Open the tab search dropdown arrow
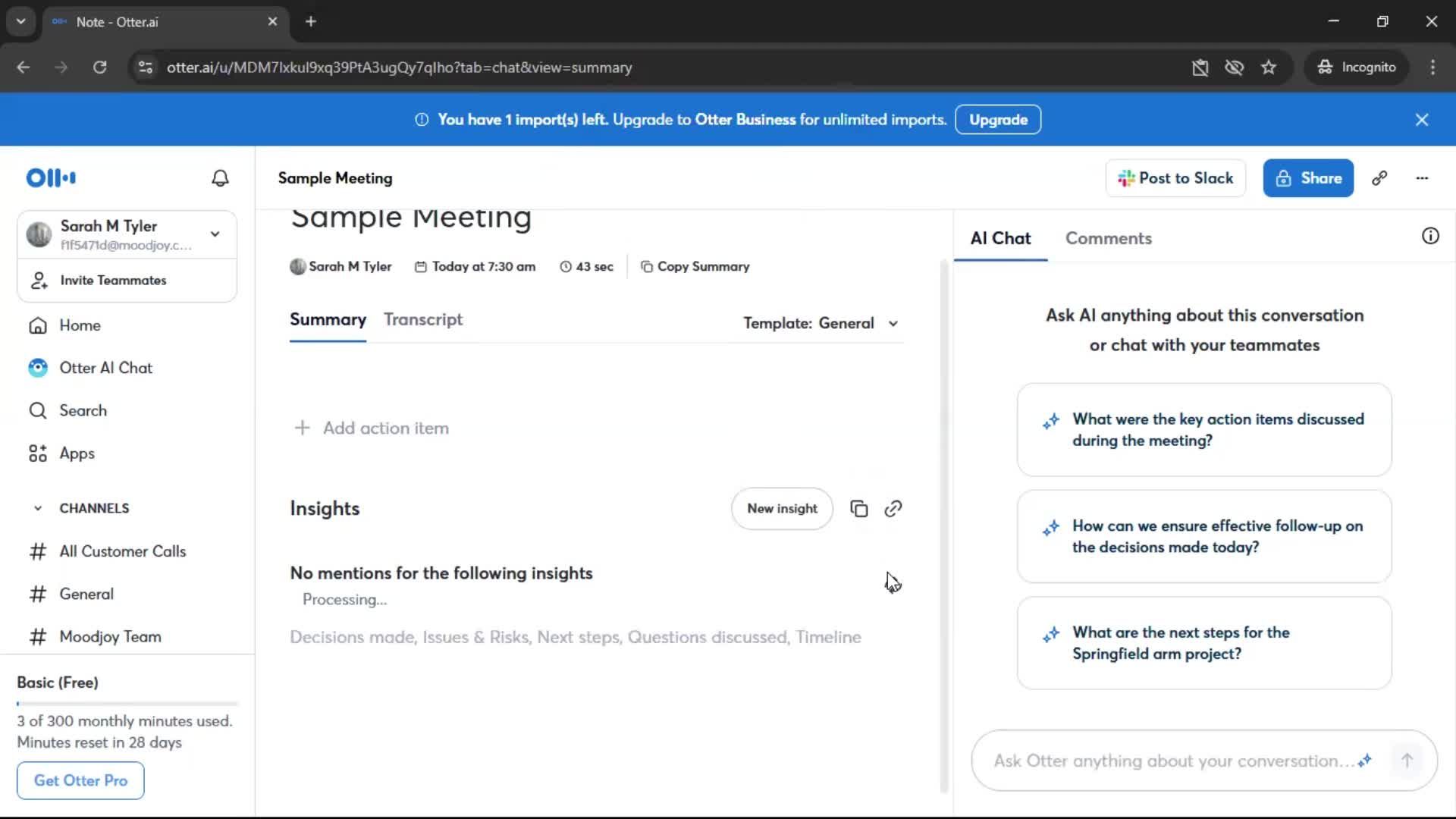This screenshot has height=819, width=1456. click(x=20, y=21)
